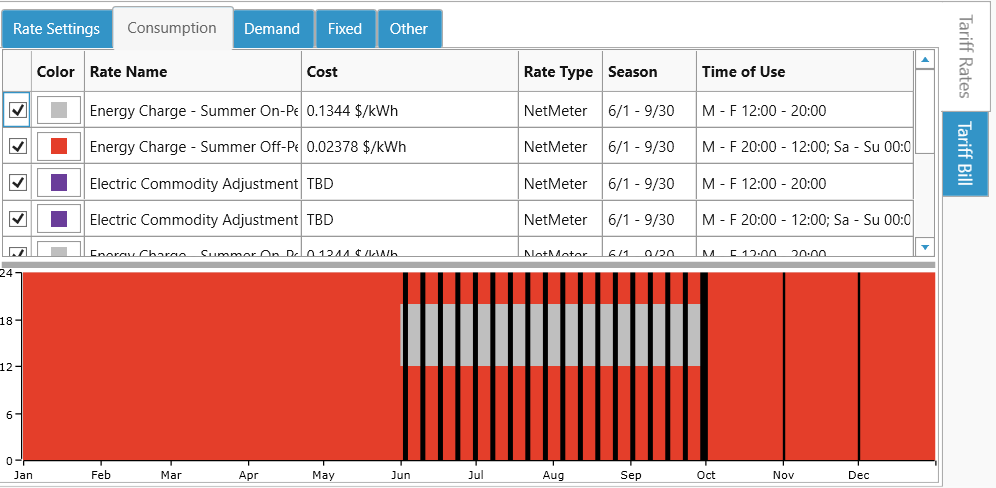Viewport: 996px width, 488px height.
Task: Open the Other tab
Action: (x=408, y=29)
